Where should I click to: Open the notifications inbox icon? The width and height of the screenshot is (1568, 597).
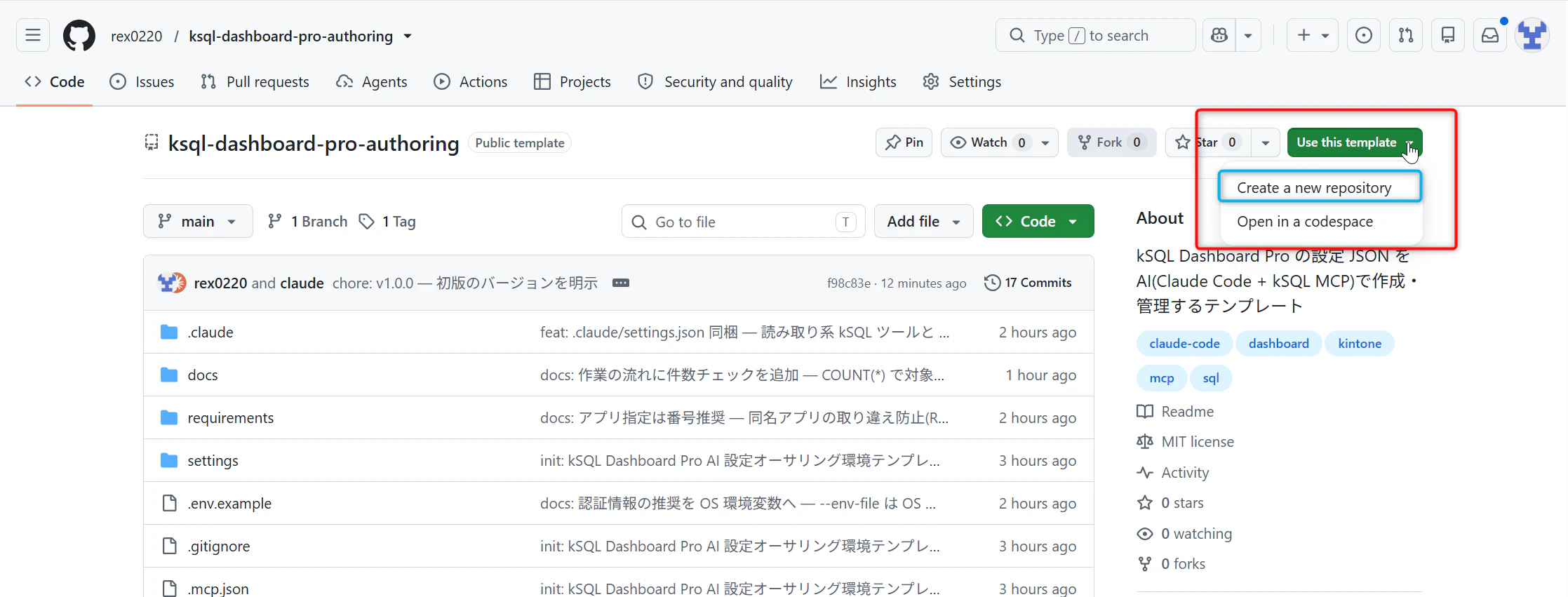pos(1490,35)
